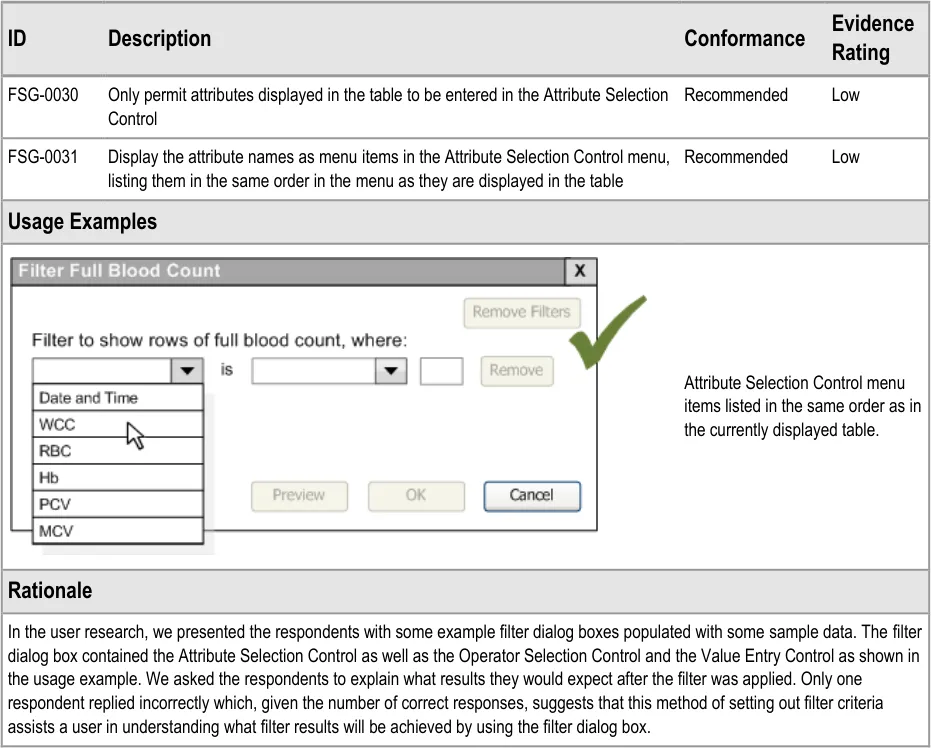Select the FSG-0030 ID cell

click(x=43, y=95)
